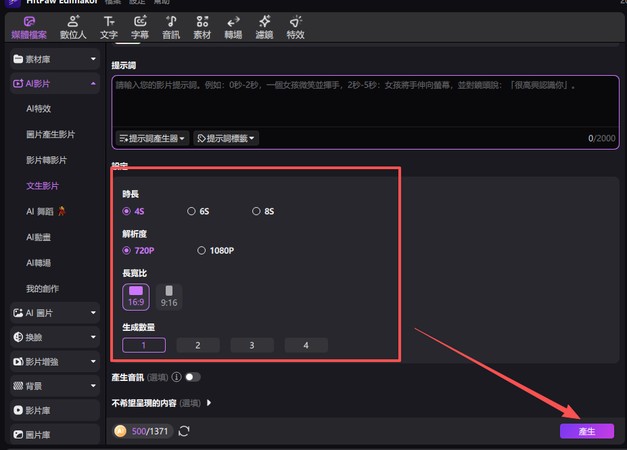Expand the AI 圖片 sidebar section
627x450 pixels.
pos(55,313)
